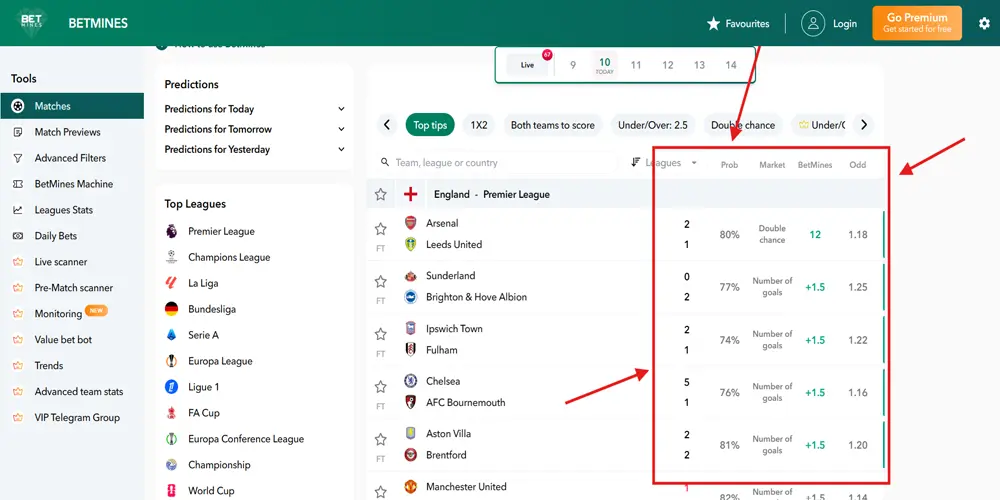Screen dimensions: 1000x500
Task: Click the Daily Bets sidebar icon
Action: click(x=18, y=236)
